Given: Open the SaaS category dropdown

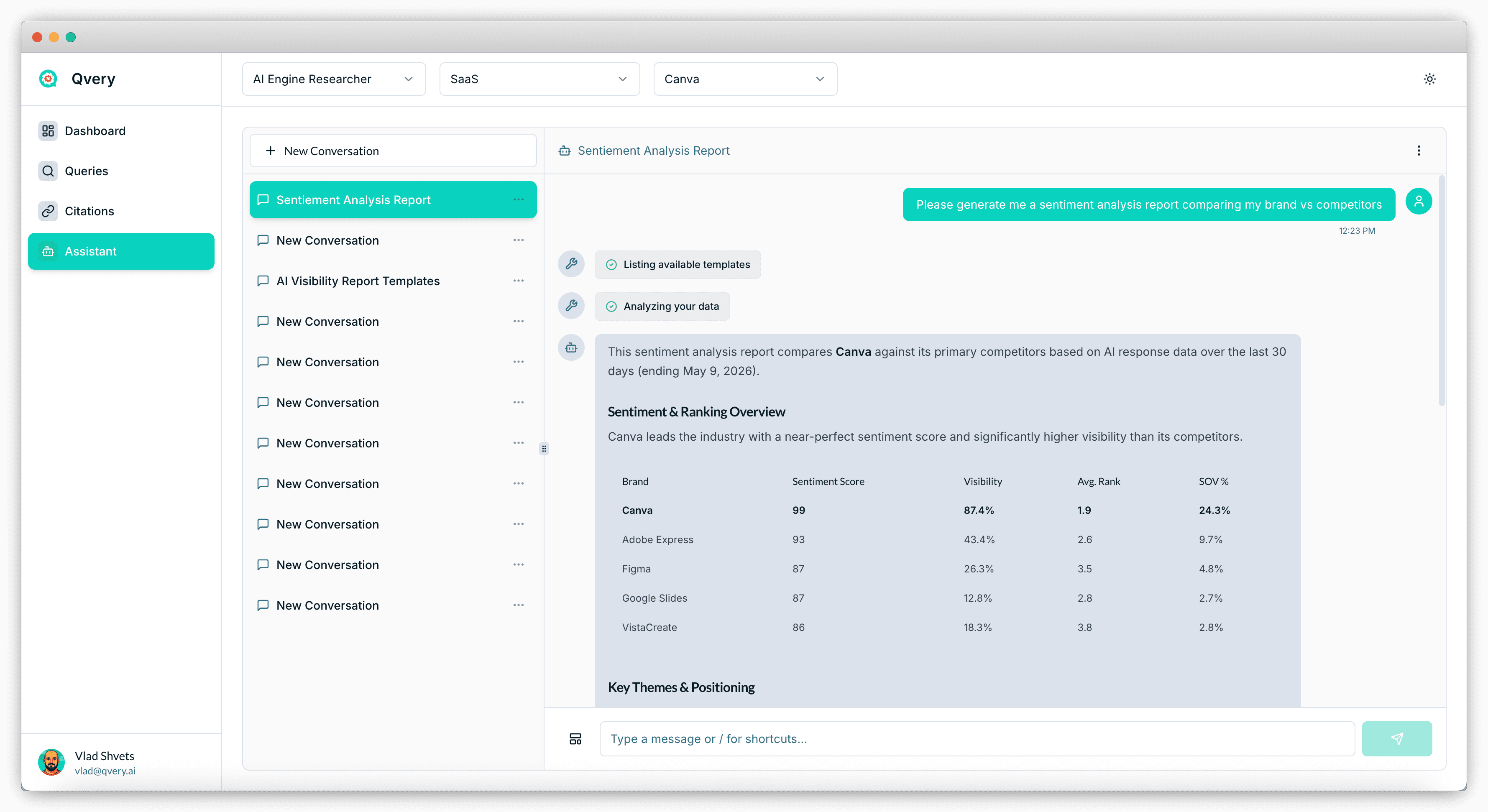Looking at the screenshot, I should tap(539, 79).
